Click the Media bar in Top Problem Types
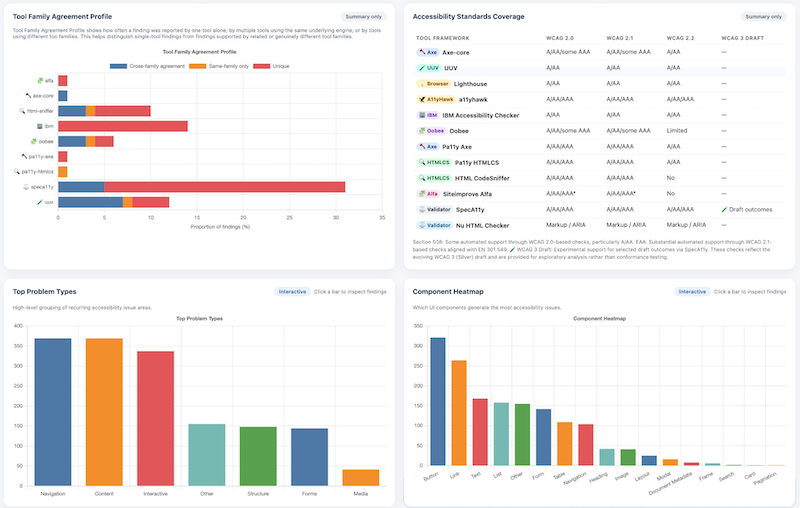This screenshot has height=508, width=800. coord(361,478)
